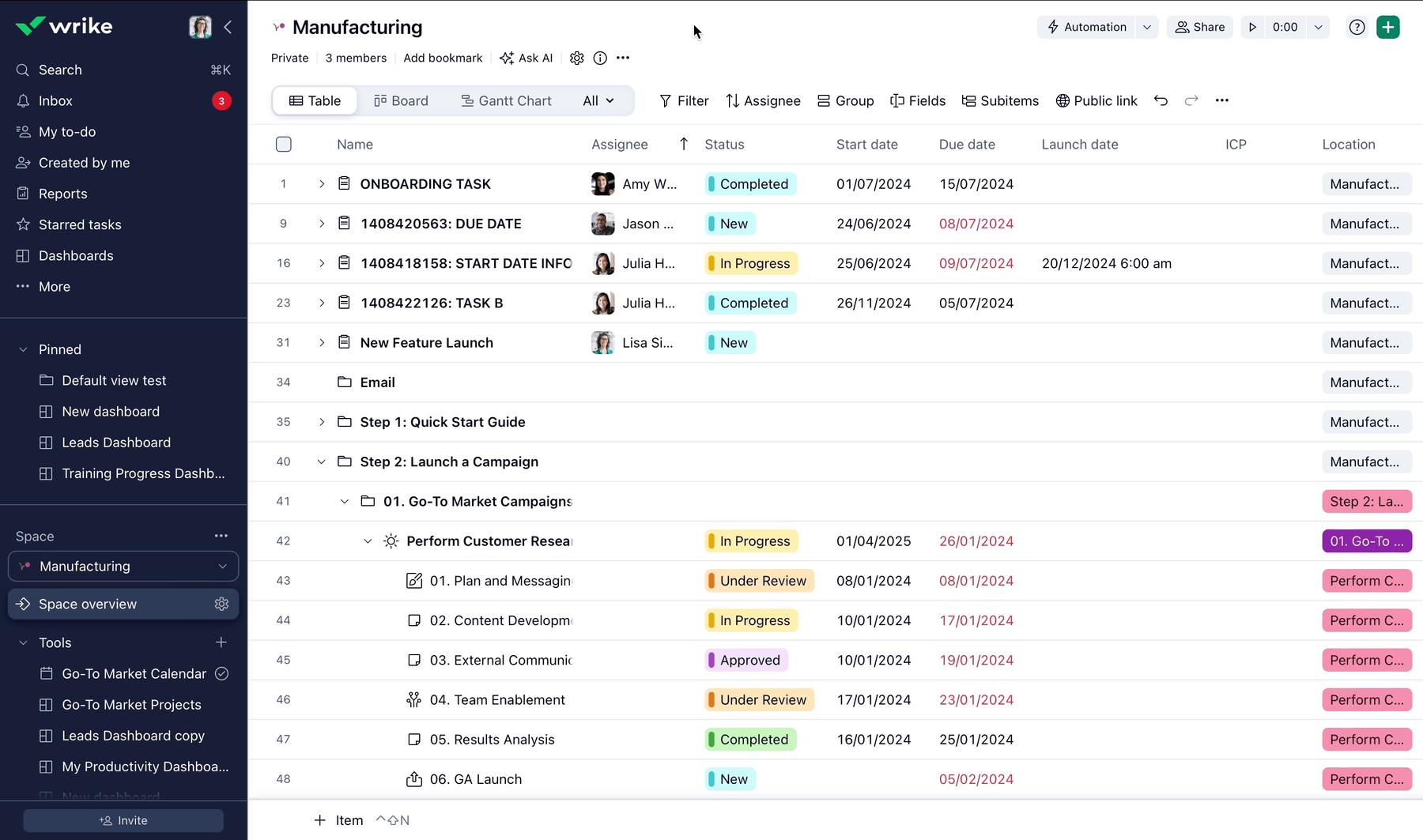Open the help question mark icon
The image size is (1423, 840).
pos(1357,27)
